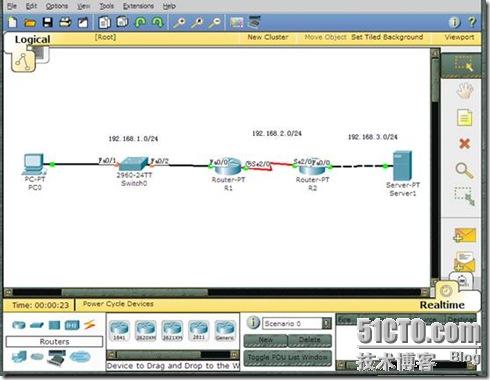Click the Open file folder icon
The width and height of the screenshot is (490, 380).
30,23
